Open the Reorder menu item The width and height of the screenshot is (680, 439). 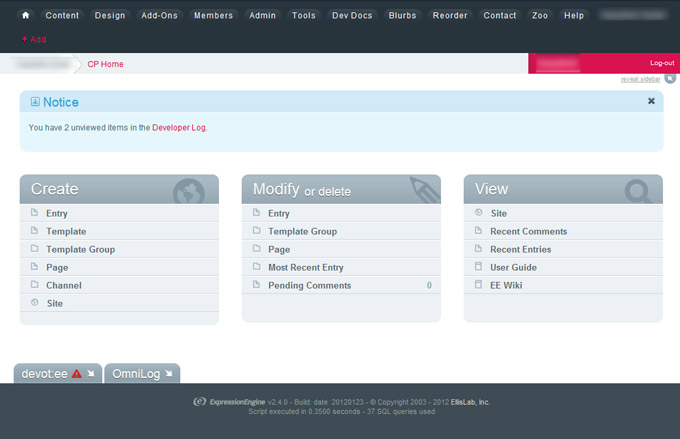coord(450,16)
